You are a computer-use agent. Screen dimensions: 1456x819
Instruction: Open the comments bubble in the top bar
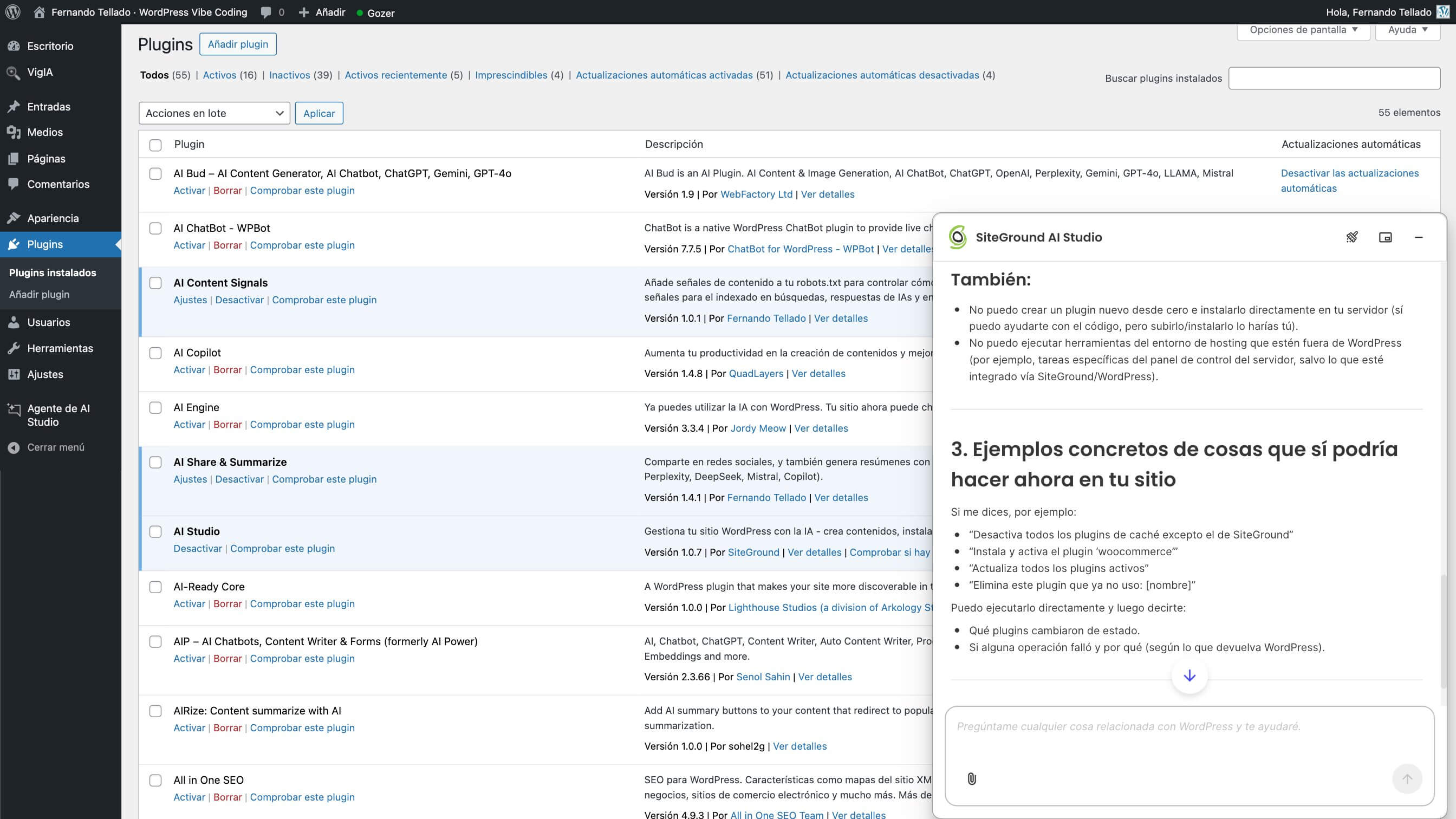click(x=265, y=12)
